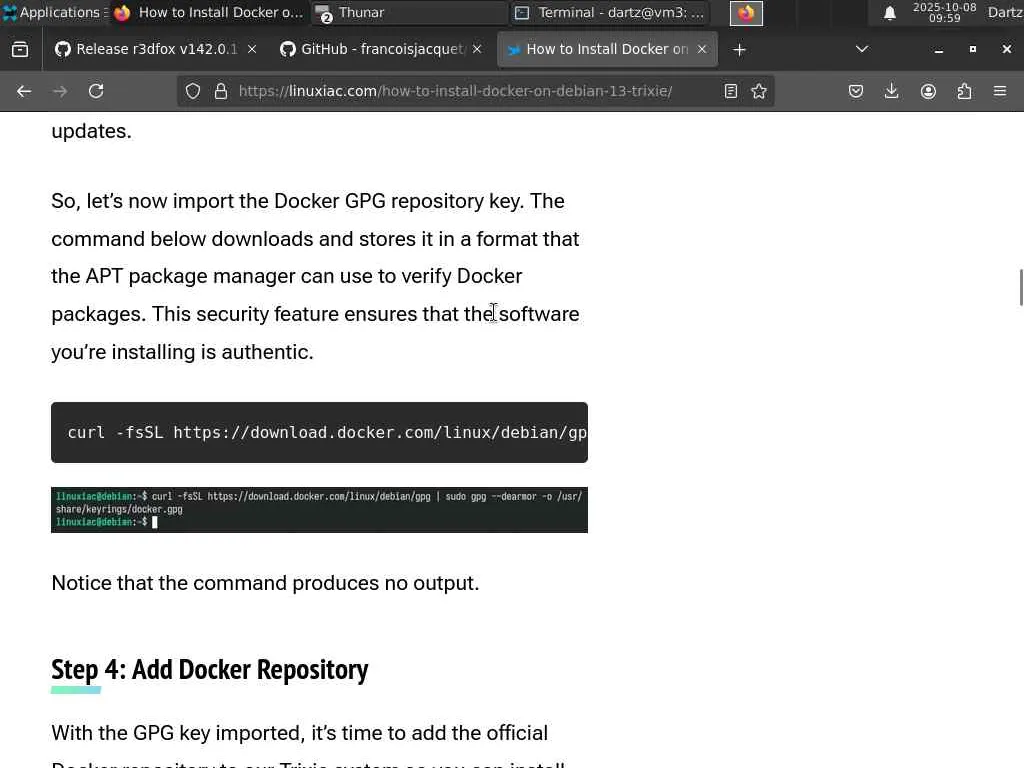Click the Dartz user label in panel
Viewport: 1024px width, 768px height.
coord(1005,12)
